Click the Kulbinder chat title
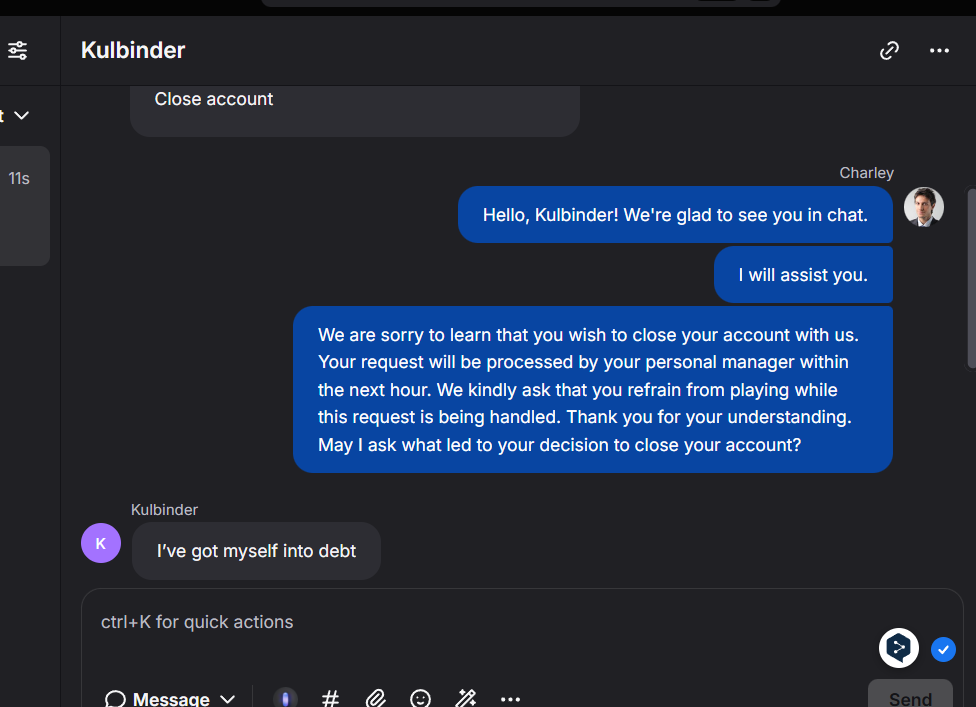This screenshot has height=707, width=976. [x=133, y=50]
